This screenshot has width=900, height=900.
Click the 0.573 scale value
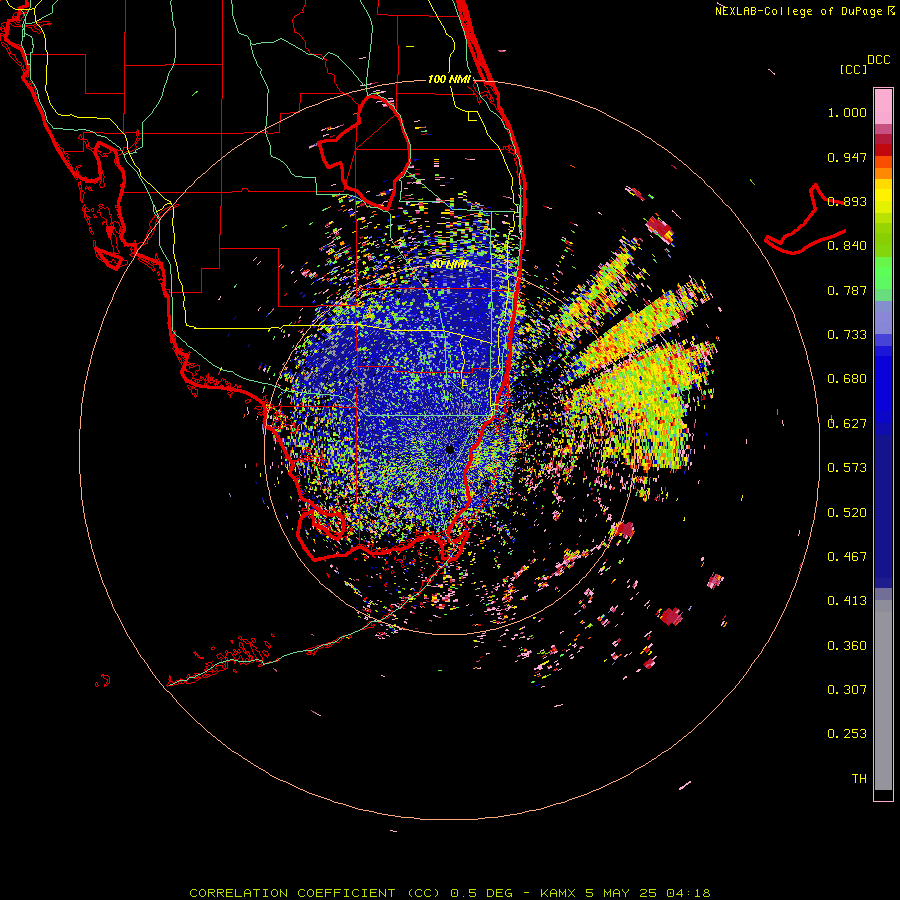click(847, 468)
